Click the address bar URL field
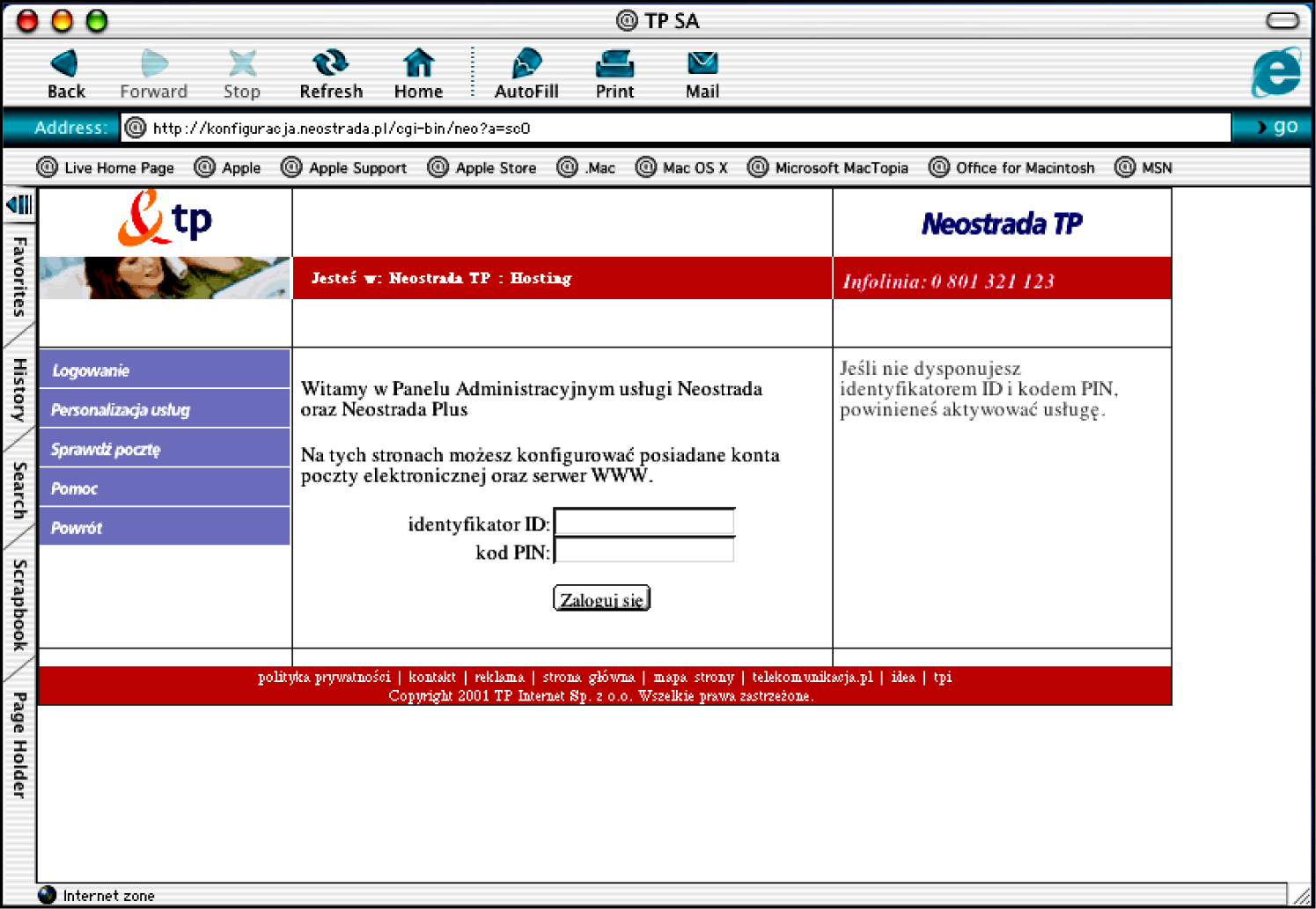 [x=675, y=128]
